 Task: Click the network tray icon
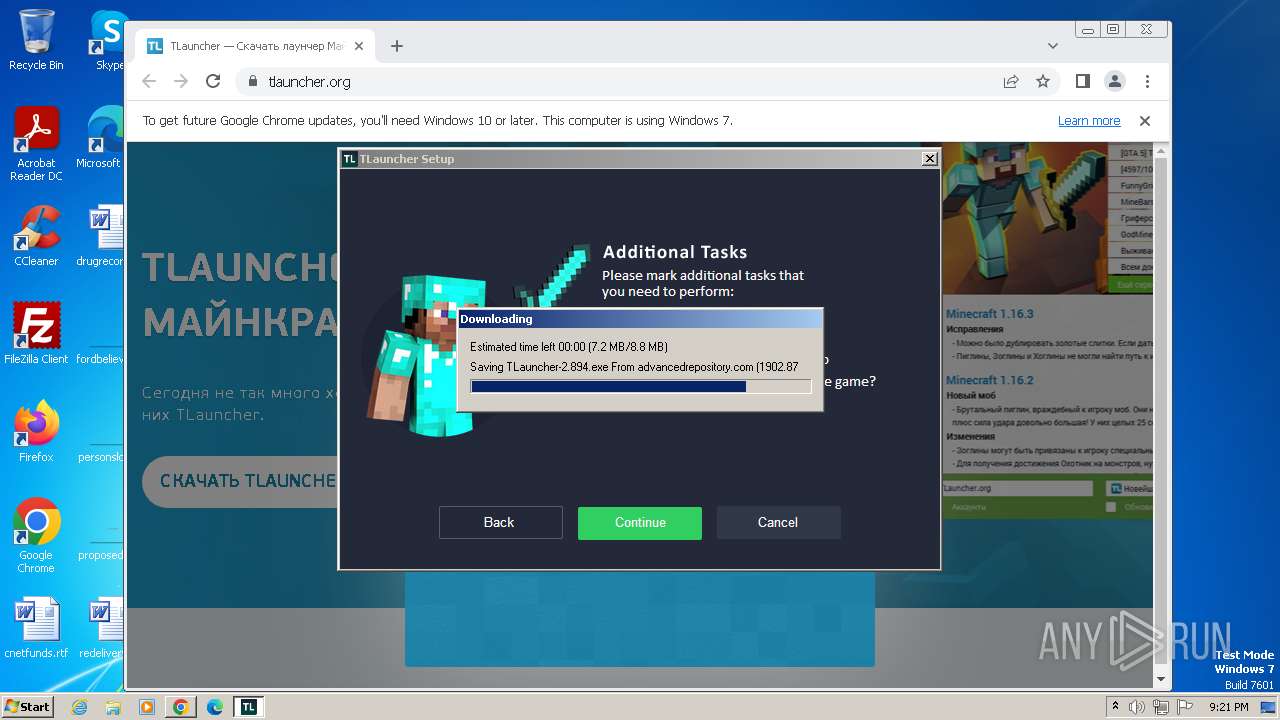pyautogui.click(x=1161, y=707)
